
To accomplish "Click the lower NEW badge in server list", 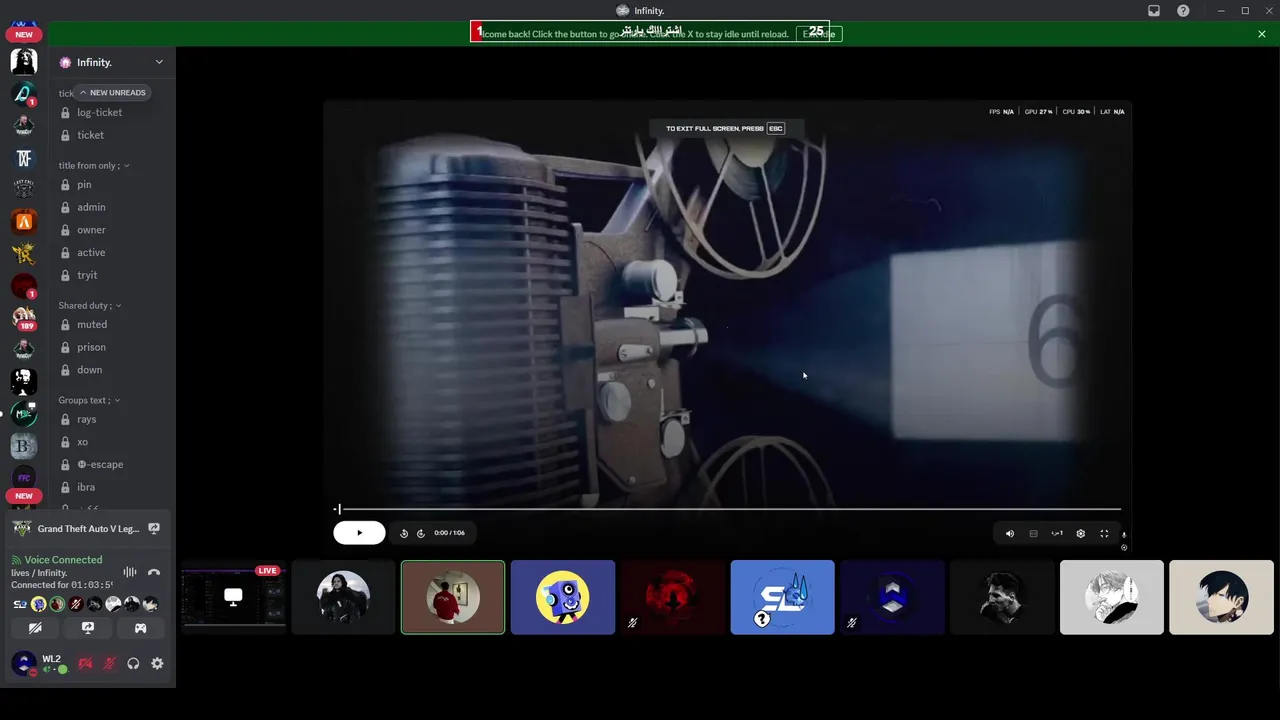I will [24, 495].
